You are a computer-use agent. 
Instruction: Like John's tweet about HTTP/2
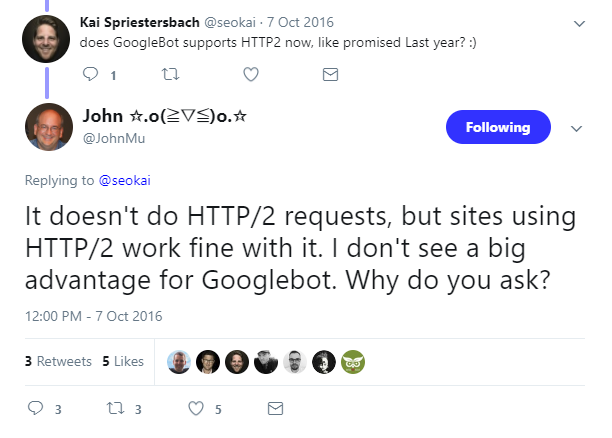click(195, 408)
